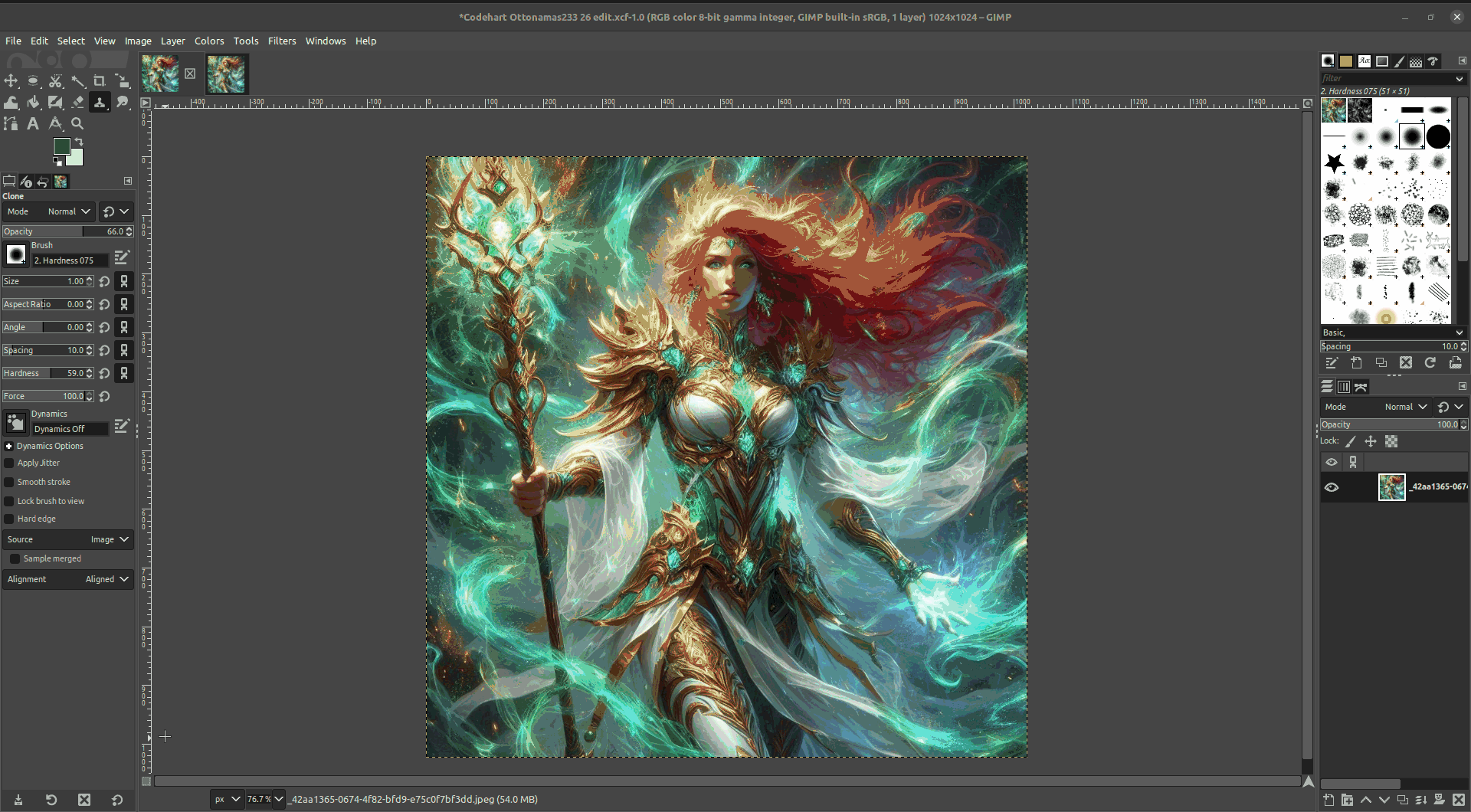The width and height of the screenshot is (1471, 812).
Task: Enable the Smooth stroke checkbox
Action: pyautogui.click(x=9, y=482)
